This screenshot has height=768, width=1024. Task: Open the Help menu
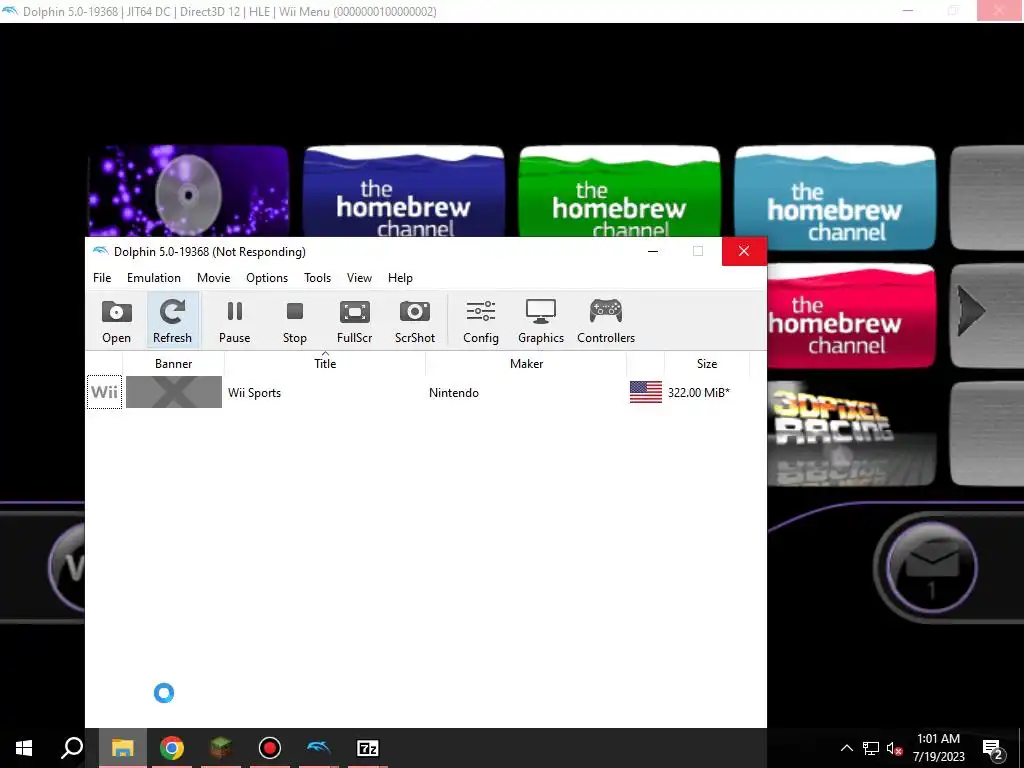click(x=400, y=278)
